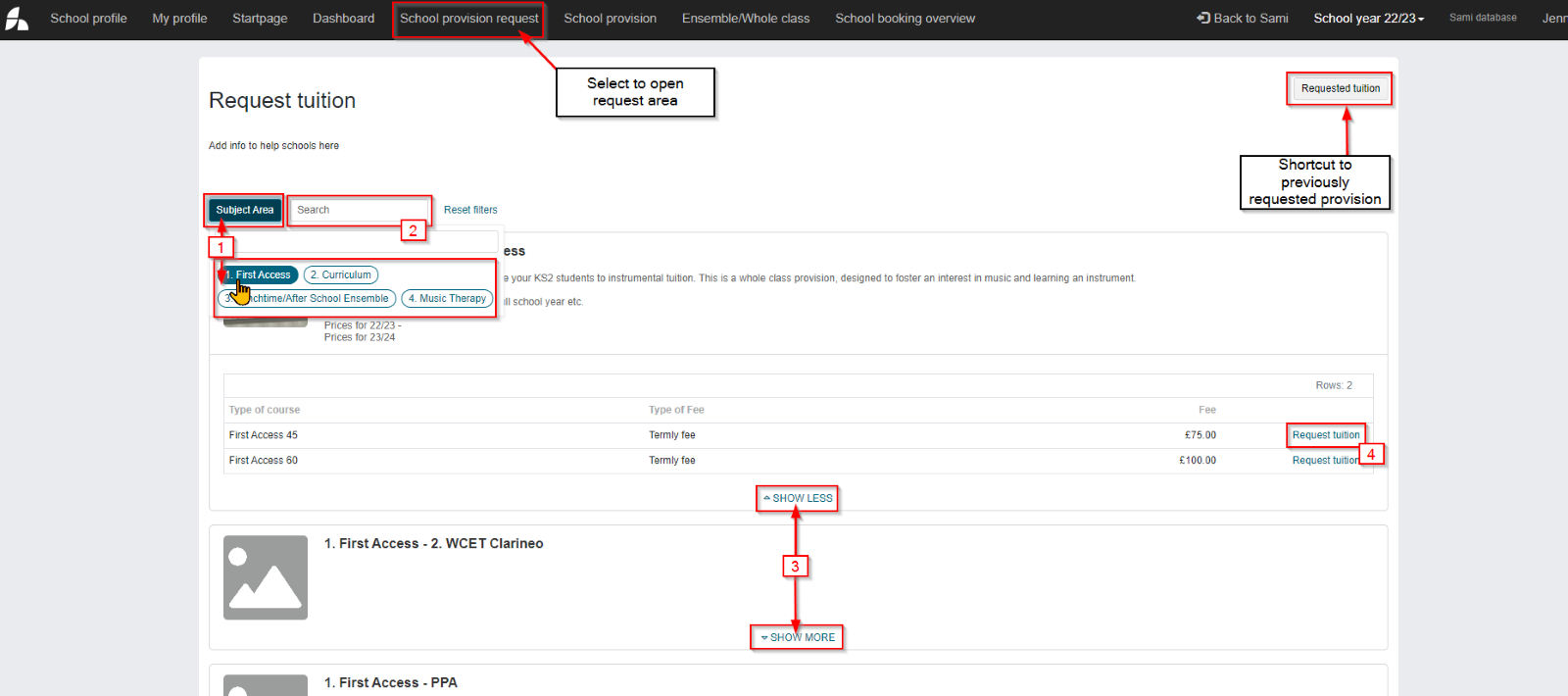This screenshot has height=696, width=1568.
Task: Click Reset filters link
Action: point(470,210)
